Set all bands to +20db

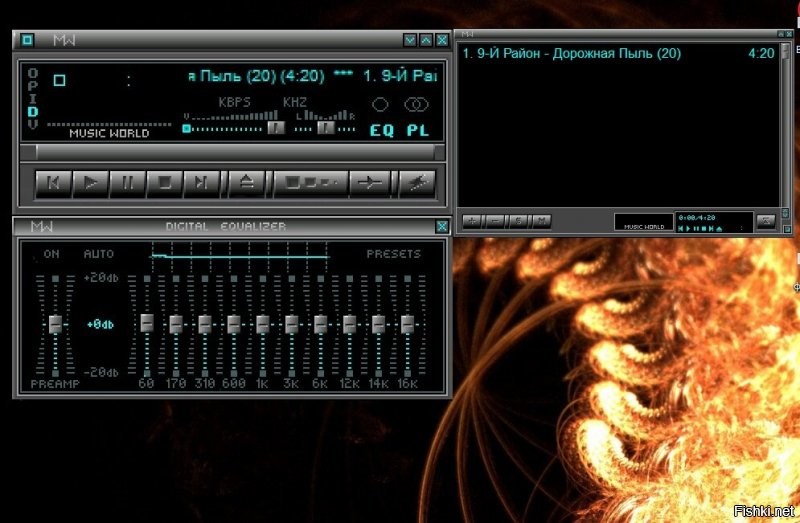tap(101, 278)
